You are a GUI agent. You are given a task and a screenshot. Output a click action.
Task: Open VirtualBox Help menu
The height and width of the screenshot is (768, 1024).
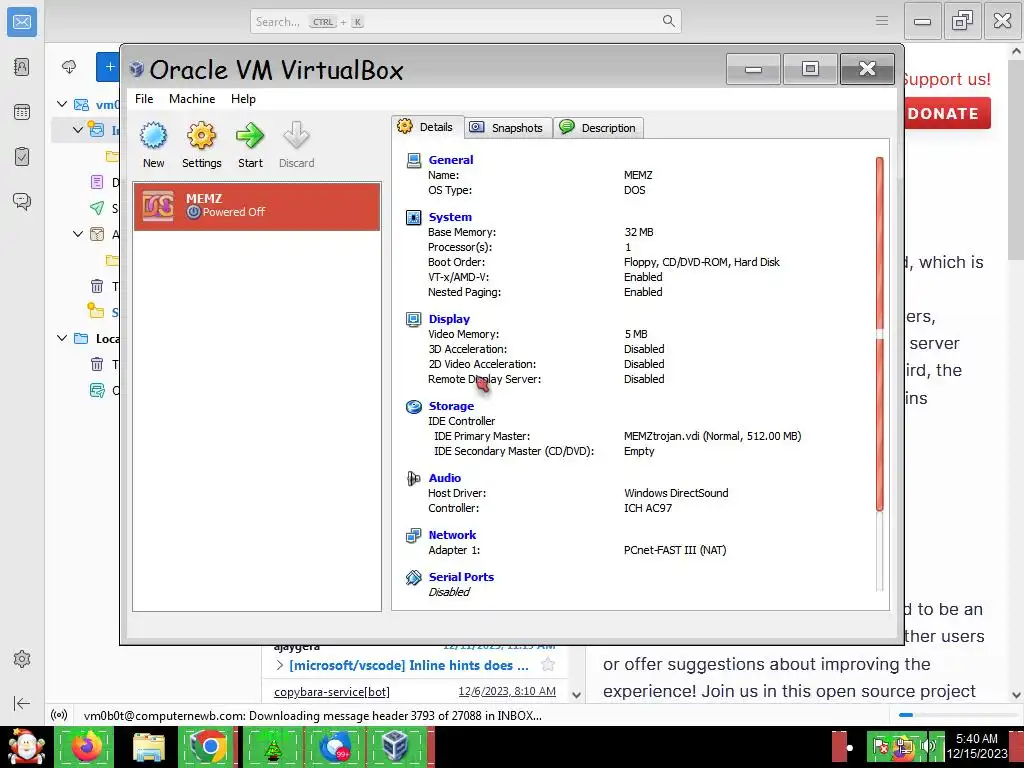[243, 99]
